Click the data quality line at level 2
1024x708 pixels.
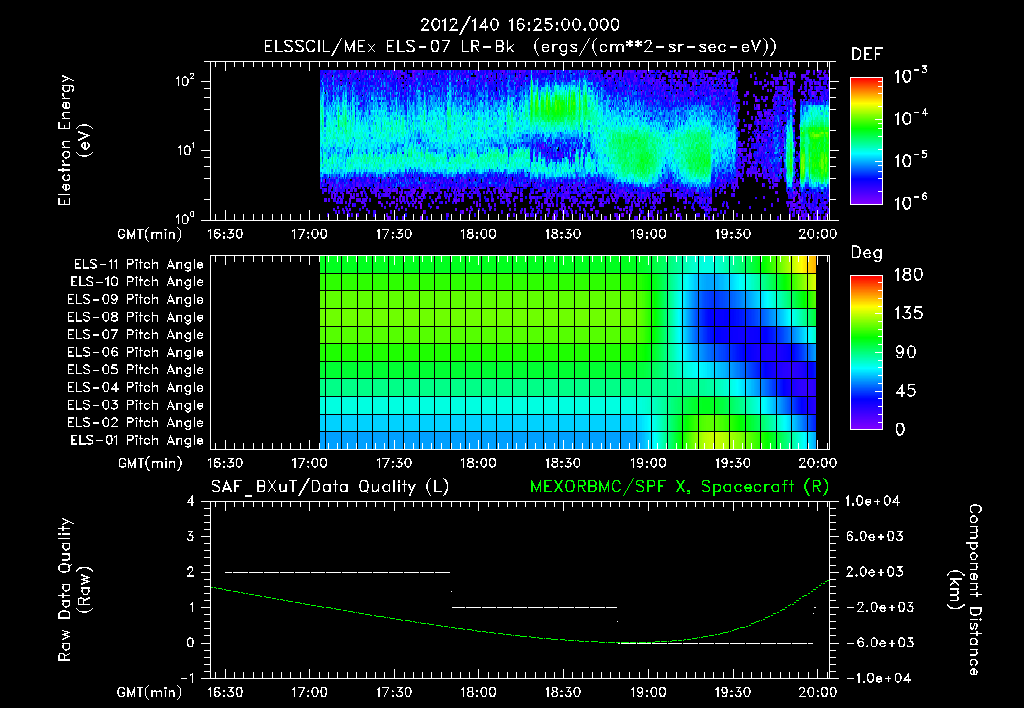338,572
